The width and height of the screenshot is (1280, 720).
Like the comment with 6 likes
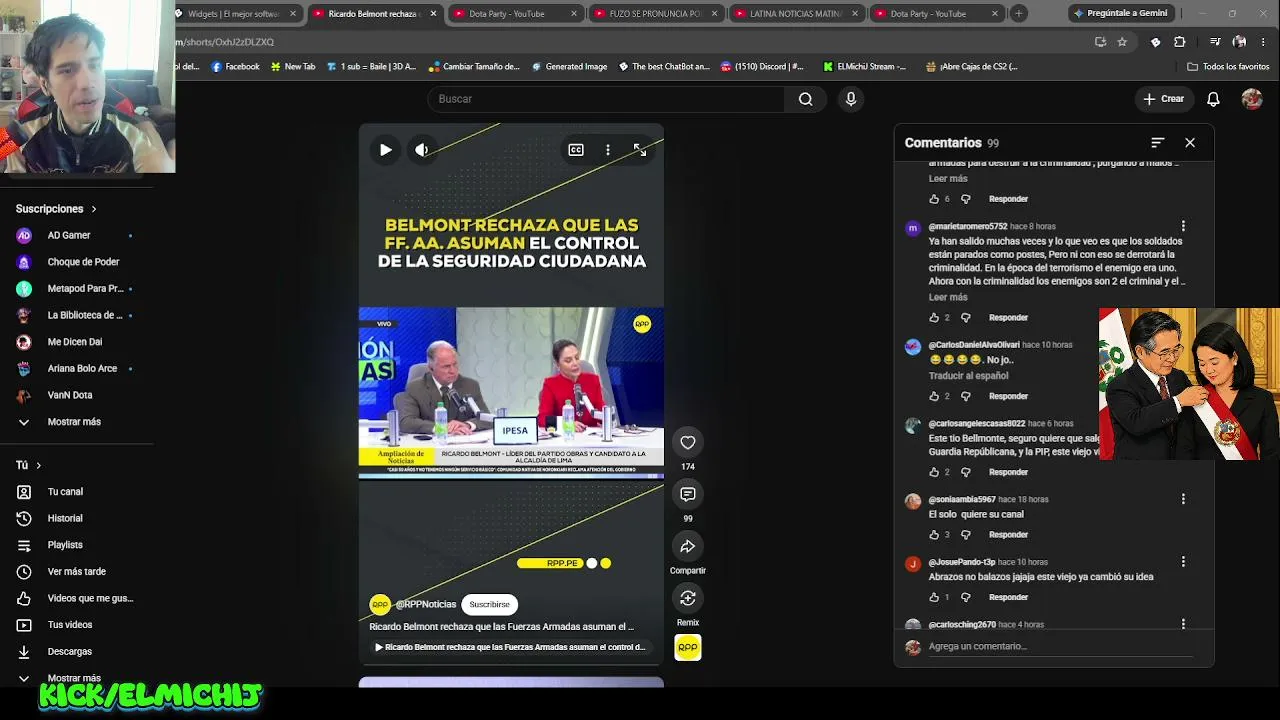tap(935, 199)
